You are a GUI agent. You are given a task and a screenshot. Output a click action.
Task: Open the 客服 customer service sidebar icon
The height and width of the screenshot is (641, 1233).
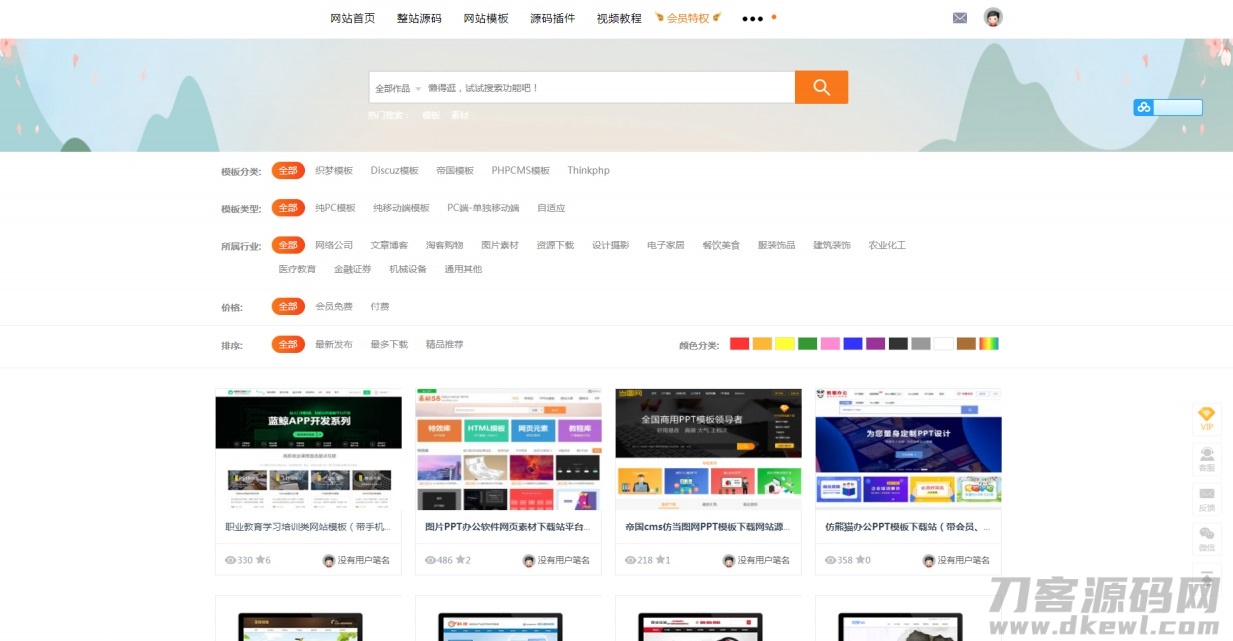[x=1207, y=460]
